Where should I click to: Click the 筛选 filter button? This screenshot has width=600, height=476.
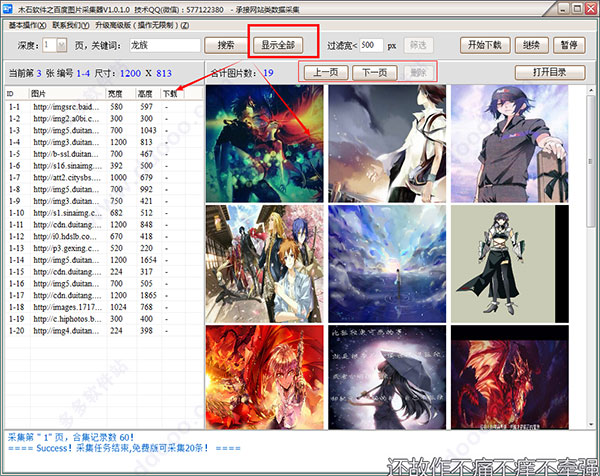(418, 45)
